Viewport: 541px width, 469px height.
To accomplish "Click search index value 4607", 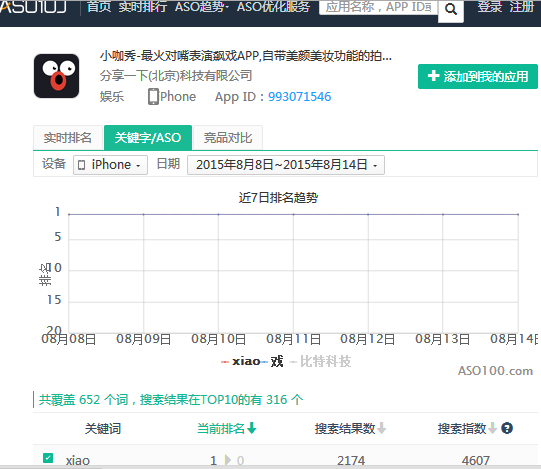I will pos(476,460).
